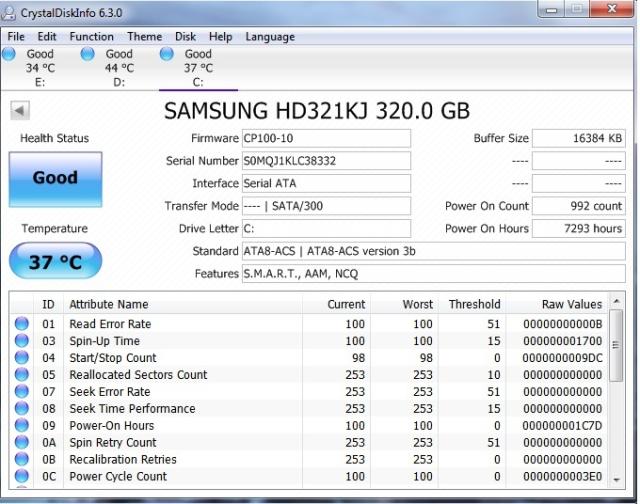
Task: Click status orb for Start/Stop Count
Action: [22, 357]
